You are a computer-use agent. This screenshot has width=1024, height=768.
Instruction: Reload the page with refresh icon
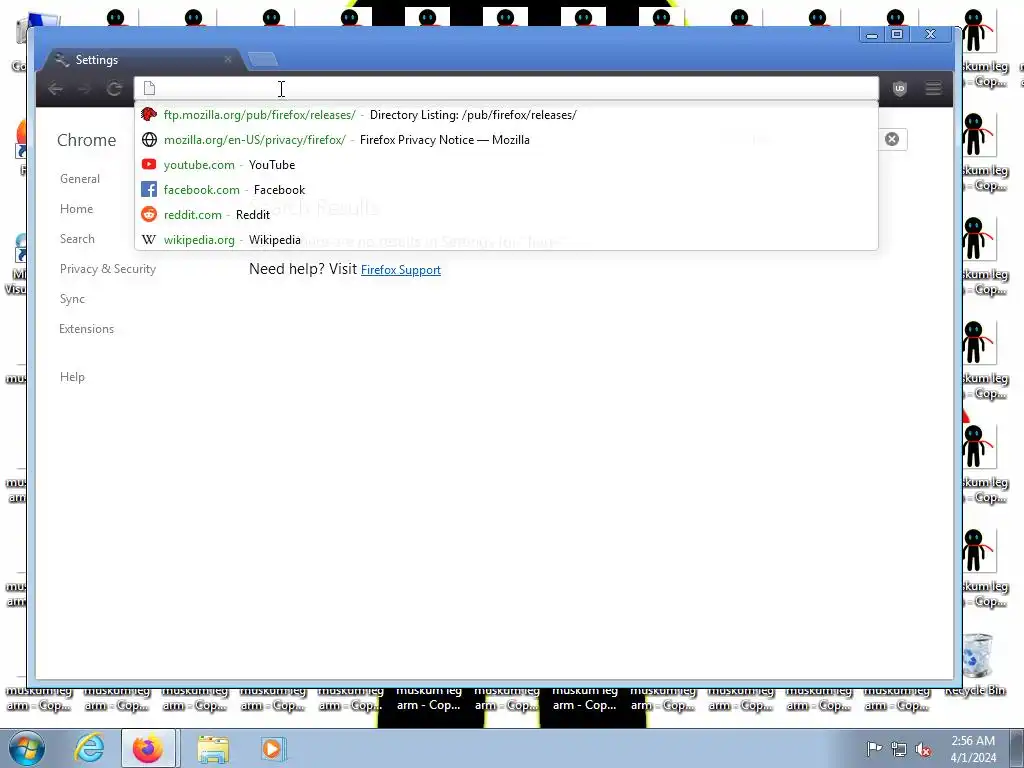pyautogui.click(x=114, y=88)
